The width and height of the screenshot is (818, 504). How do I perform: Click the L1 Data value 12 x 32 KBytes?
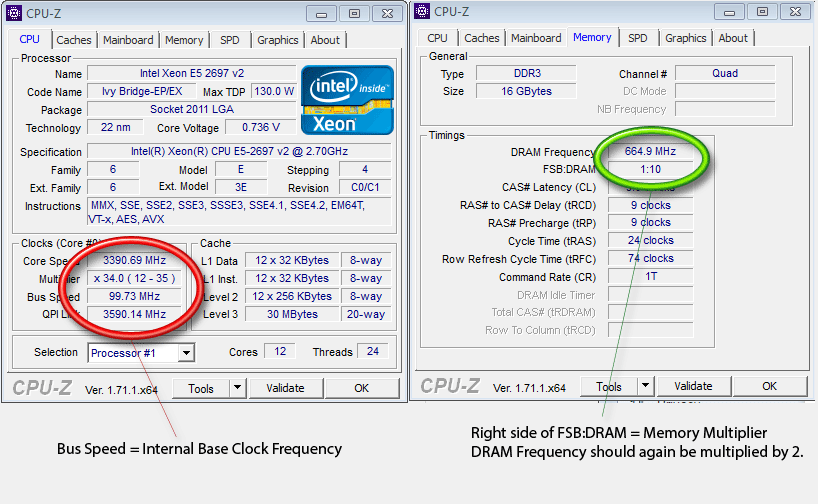pyautogui.click(x=292, y=260)
